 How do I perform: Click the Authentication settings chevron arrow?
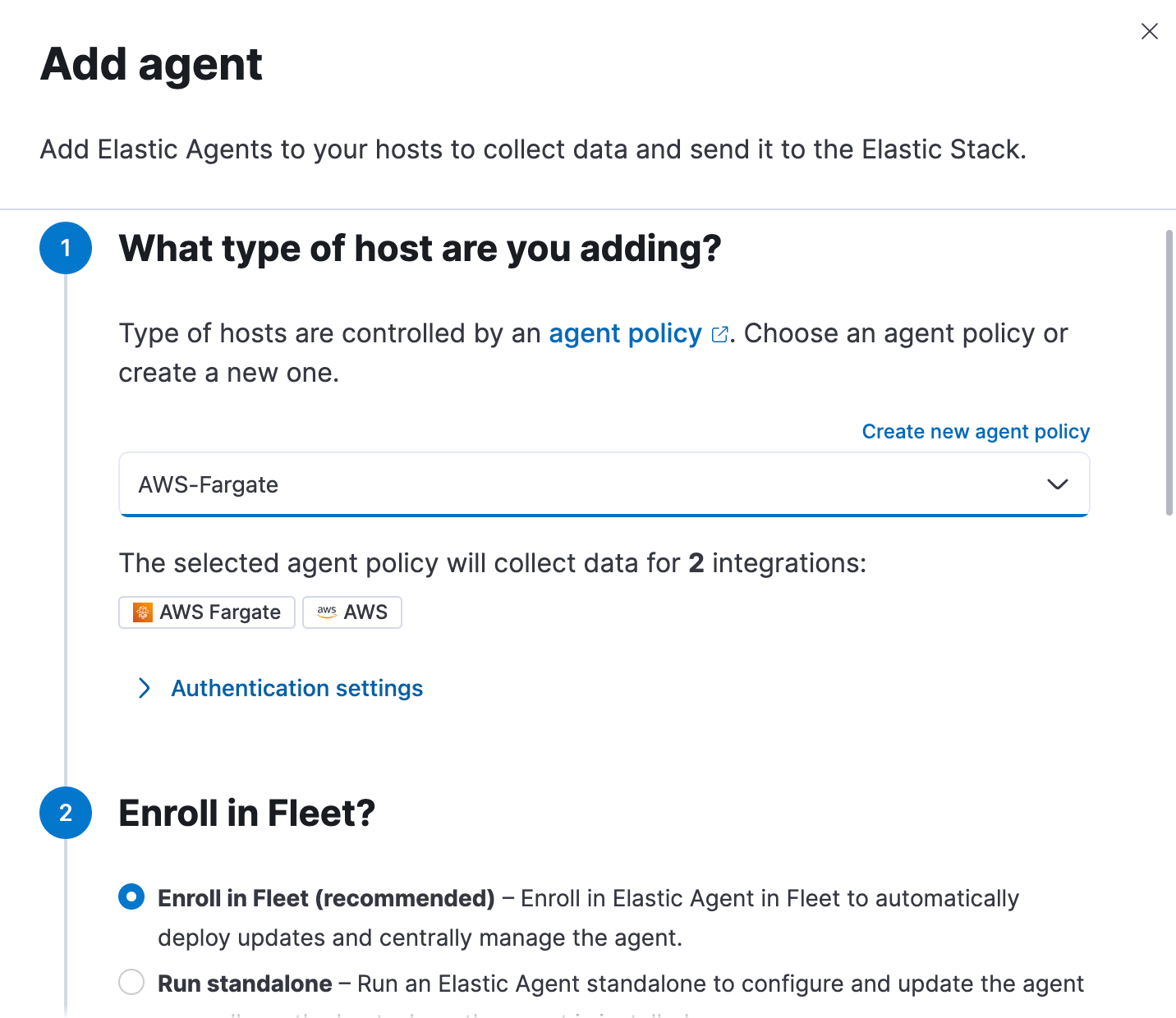pos(145,688)
